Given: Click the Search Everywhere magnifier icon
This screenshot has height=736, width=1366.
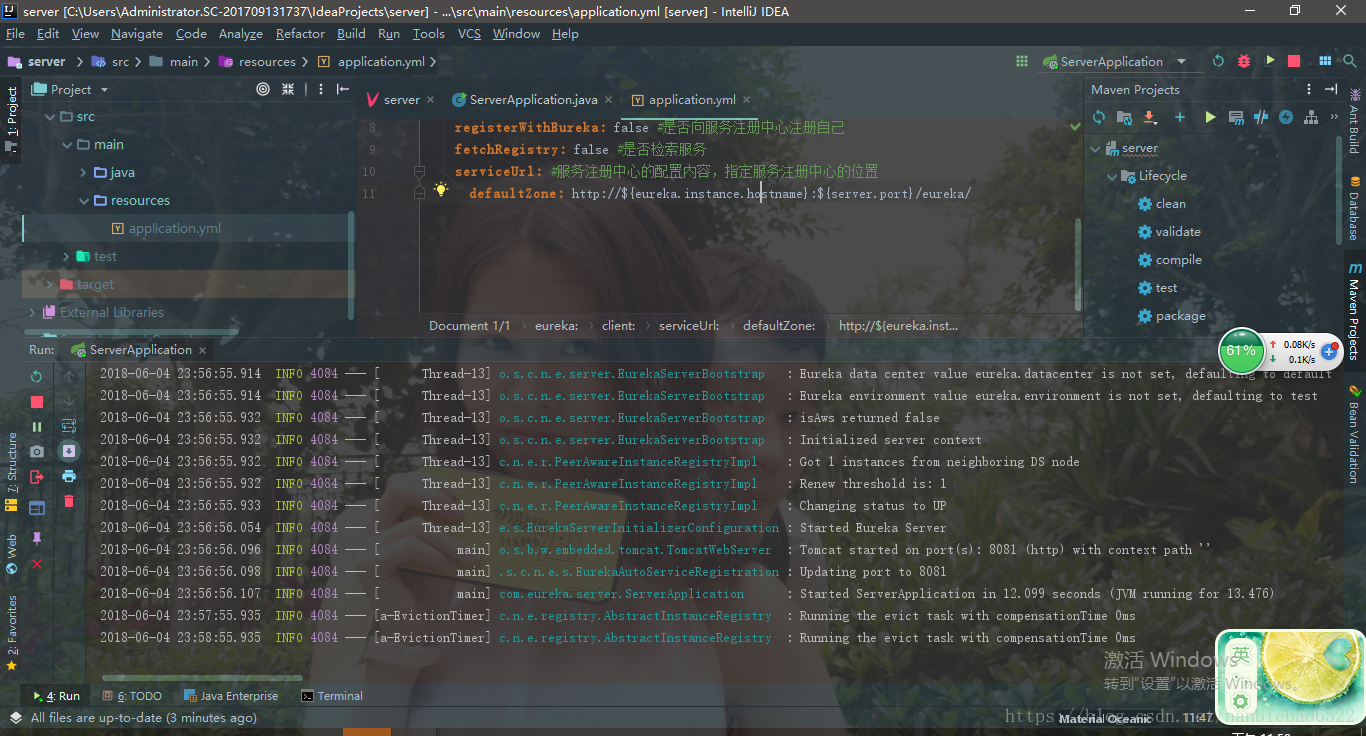Looking at the screenshot, I should click(1350, 61).
